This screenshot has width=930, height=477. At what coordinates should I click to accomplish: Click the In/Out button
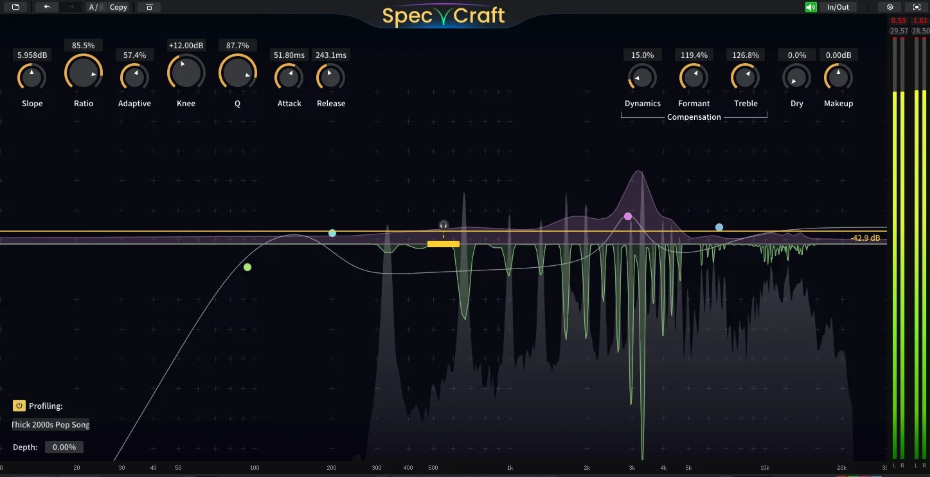point(838,7)
